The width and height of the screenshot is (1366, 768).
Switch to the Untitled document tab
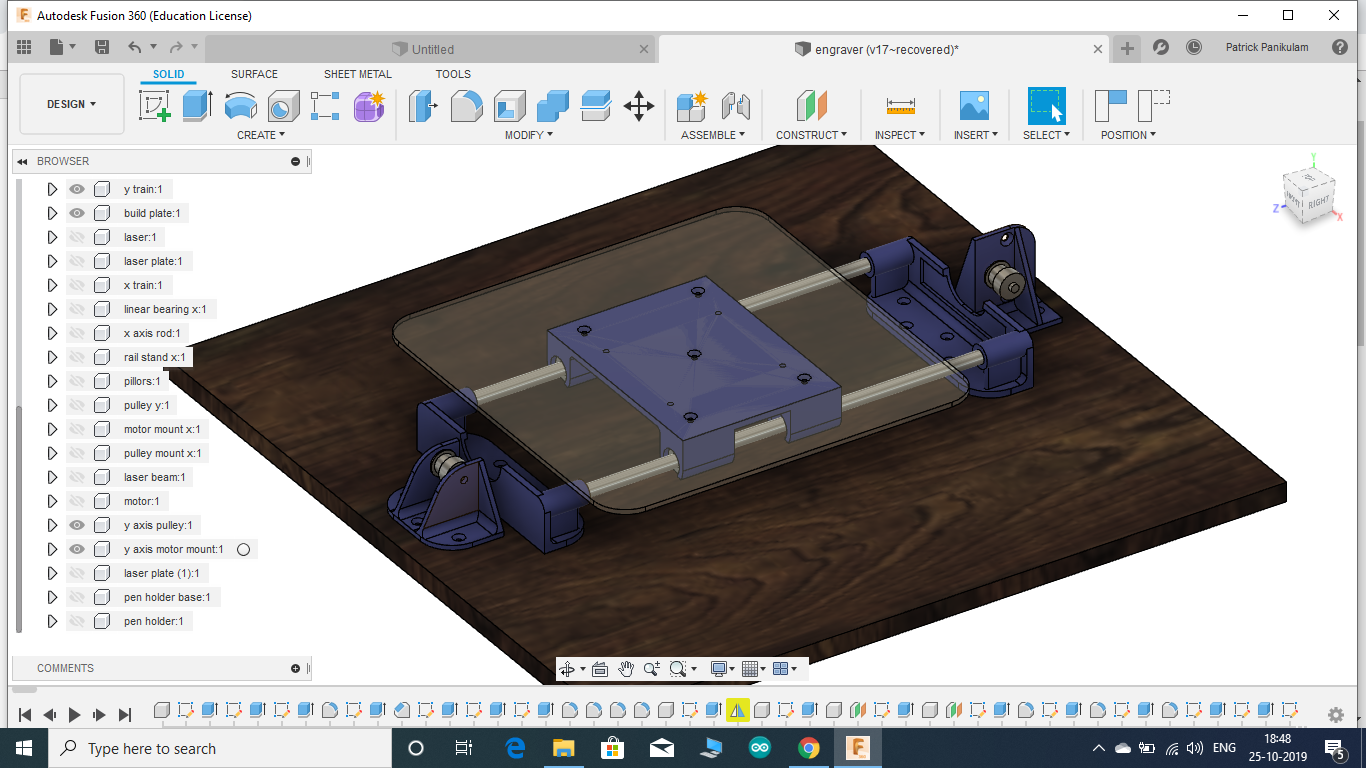click(432, 49)
